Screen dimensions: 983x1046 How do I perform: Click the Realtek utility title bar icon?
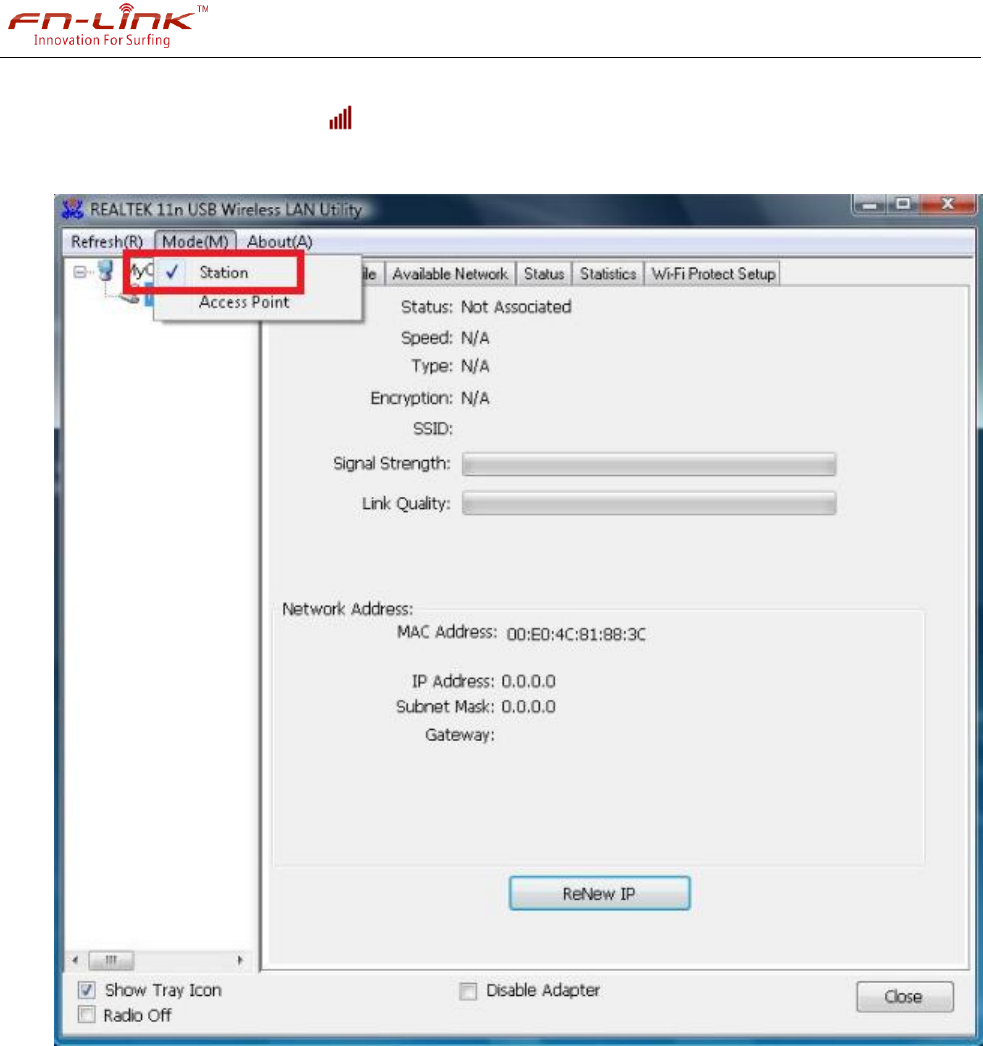[72, 209]
